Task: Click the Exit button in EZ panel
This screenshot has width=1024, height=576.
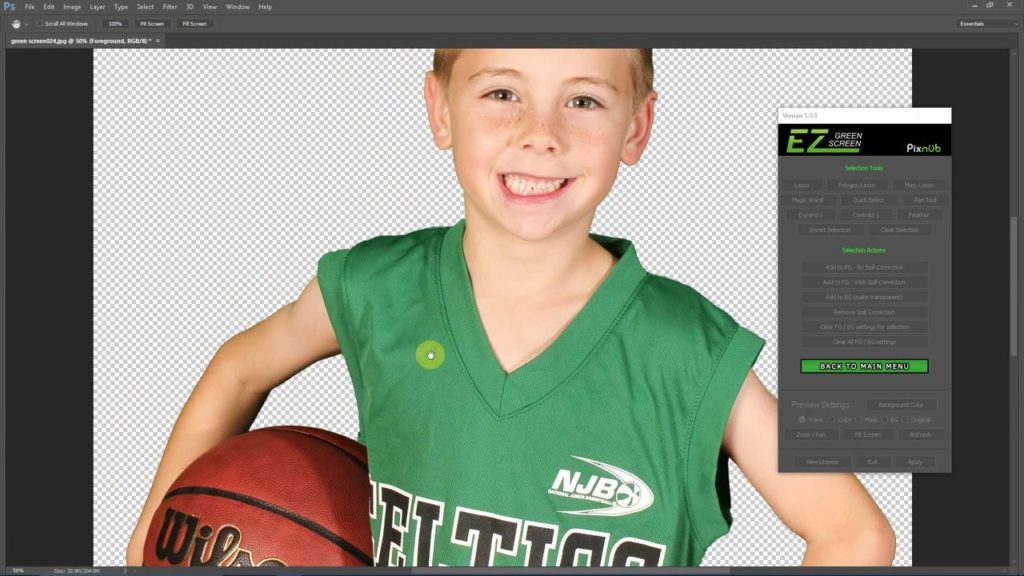Action: 872,462
